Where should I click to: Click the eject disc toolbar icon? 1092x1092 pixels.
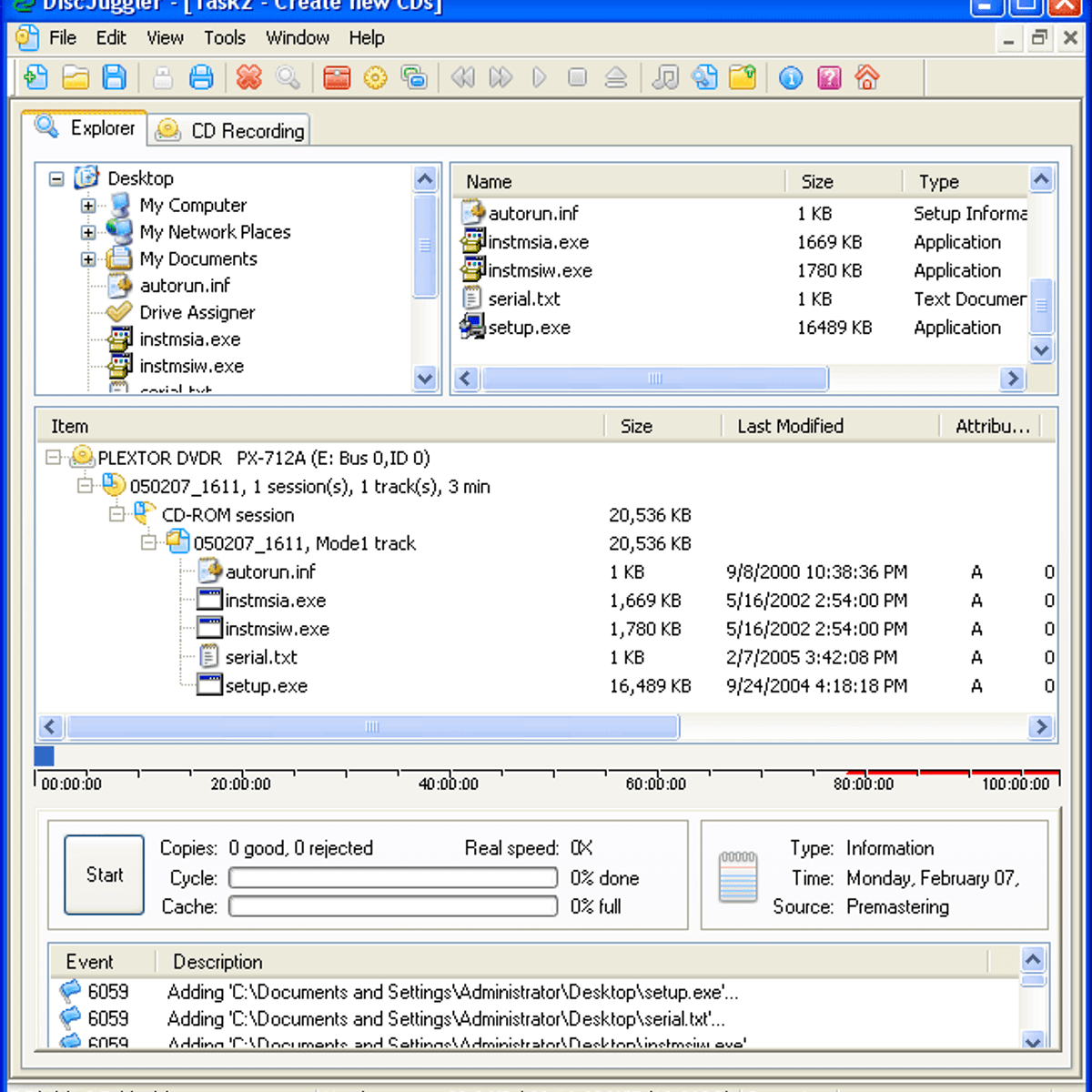pyautogui.click(x=616, y=78)
